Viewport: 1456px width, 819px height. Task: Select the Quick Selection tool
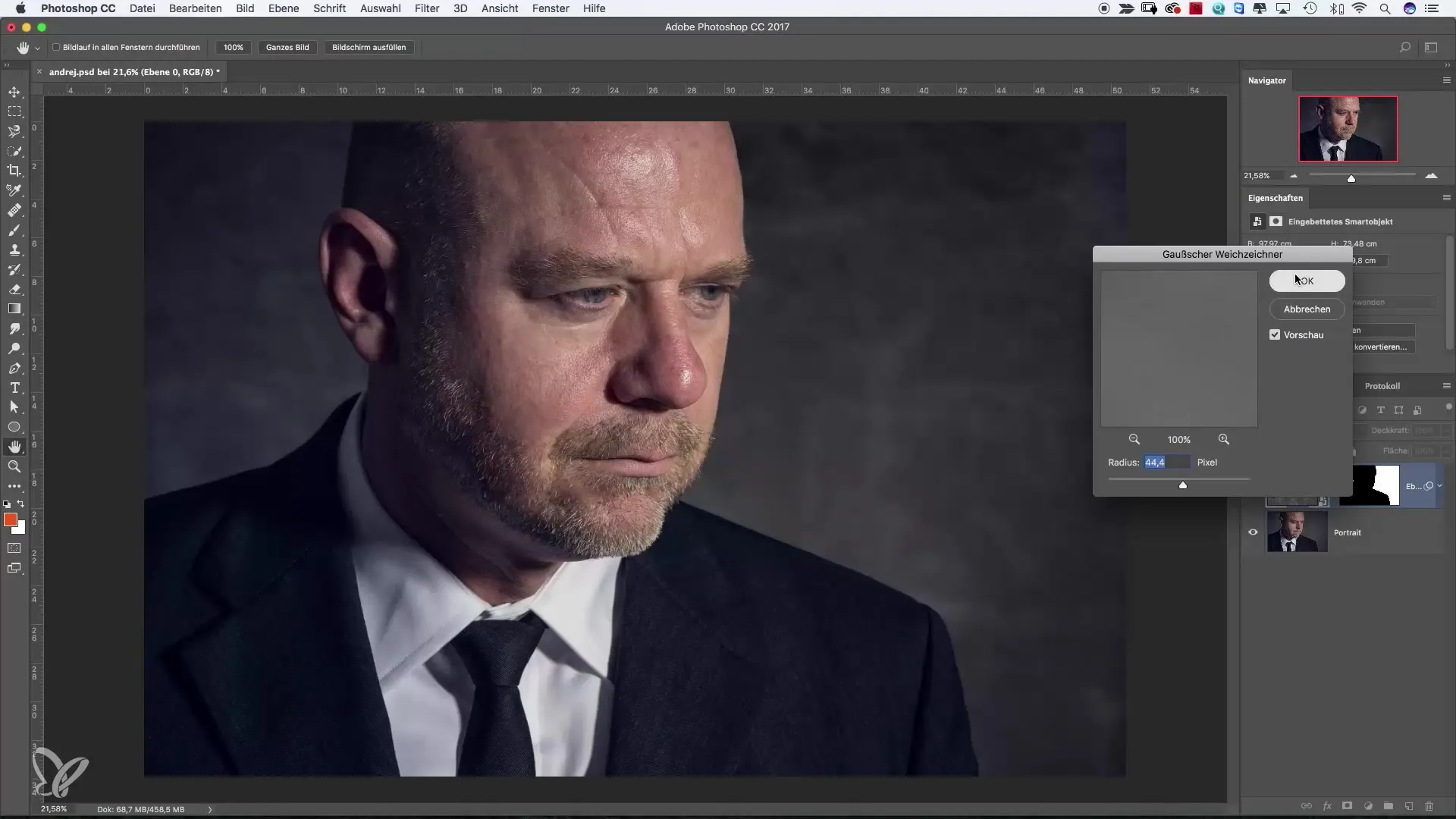tap(14, 151)
